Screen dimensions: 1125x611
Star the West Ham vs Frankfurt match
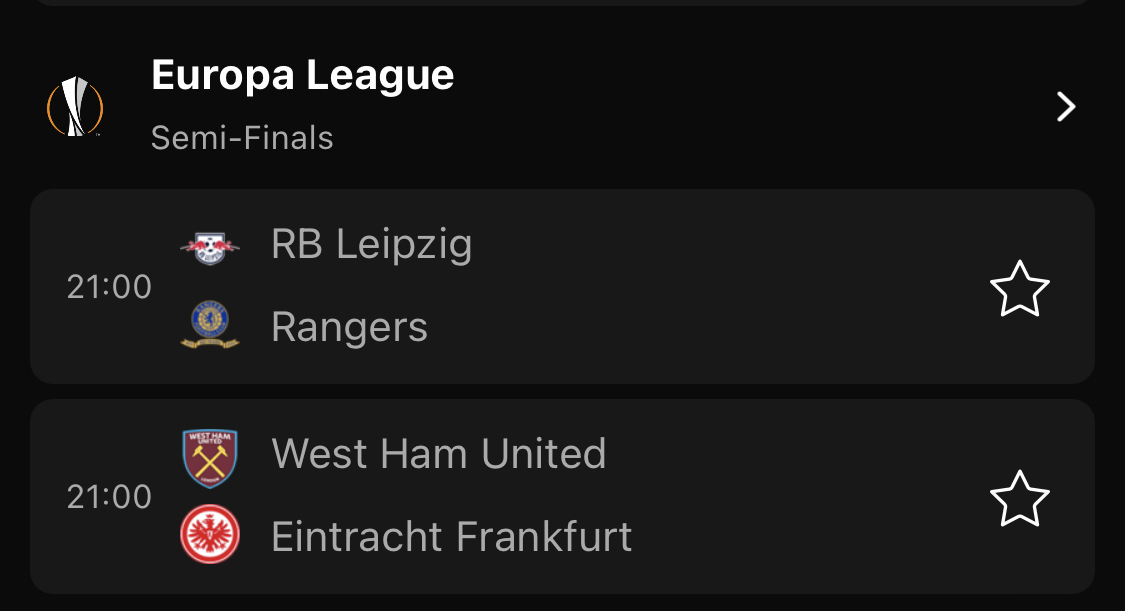coord(1020,498)
